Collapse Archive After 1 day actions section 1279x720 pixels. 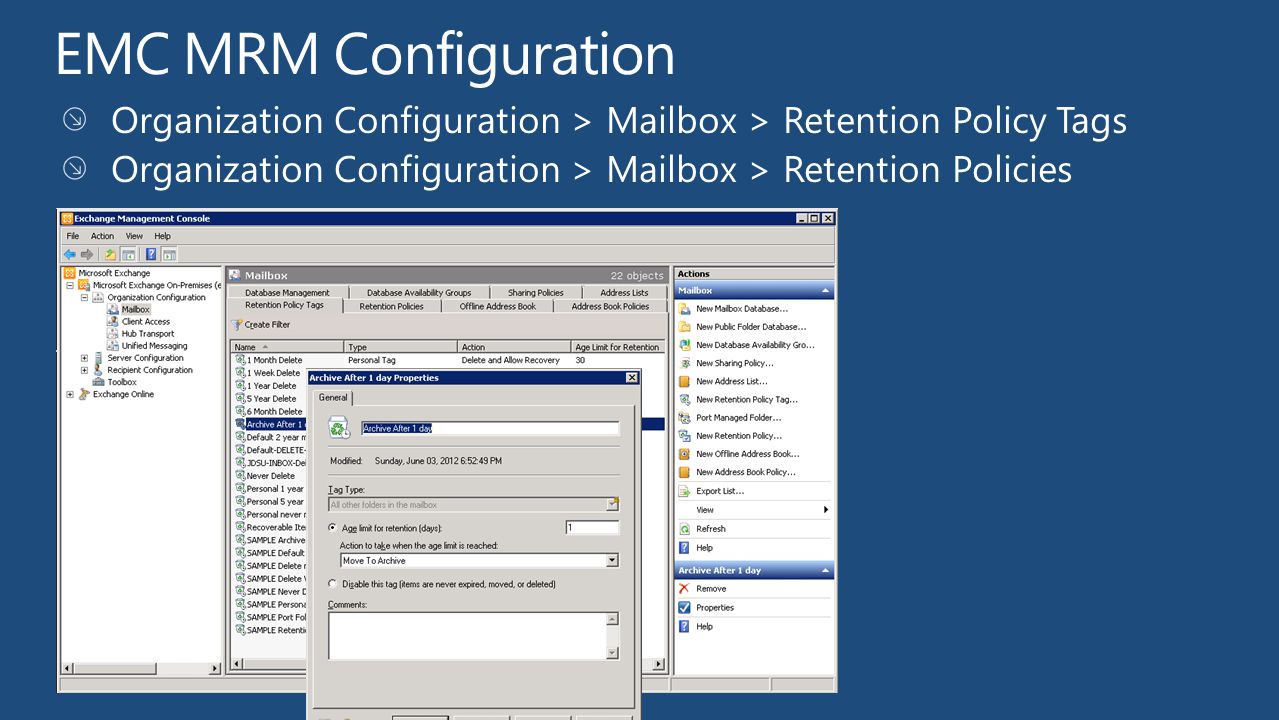[826, 571]
